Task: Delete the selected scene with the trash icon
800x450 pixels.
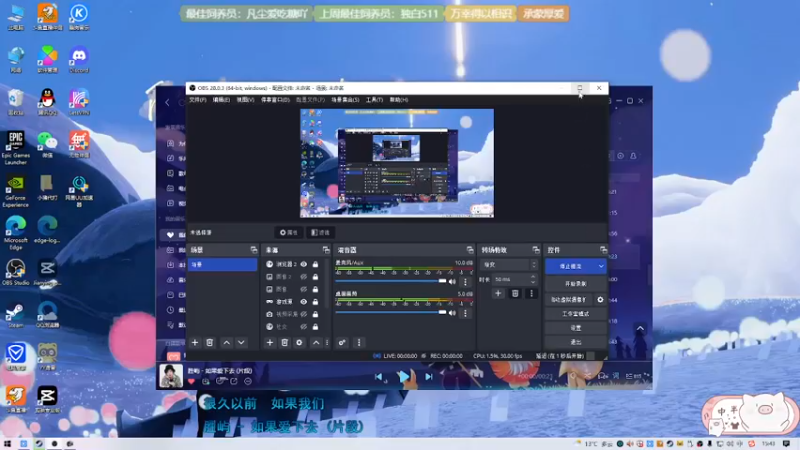Action: click(210, 343)
